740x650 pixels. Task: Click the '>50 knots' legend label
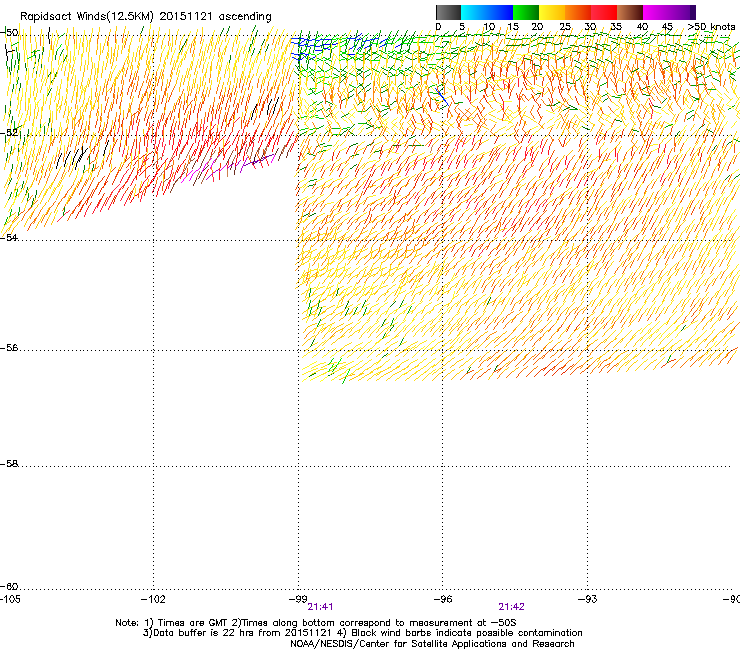[x=711, y=27]
